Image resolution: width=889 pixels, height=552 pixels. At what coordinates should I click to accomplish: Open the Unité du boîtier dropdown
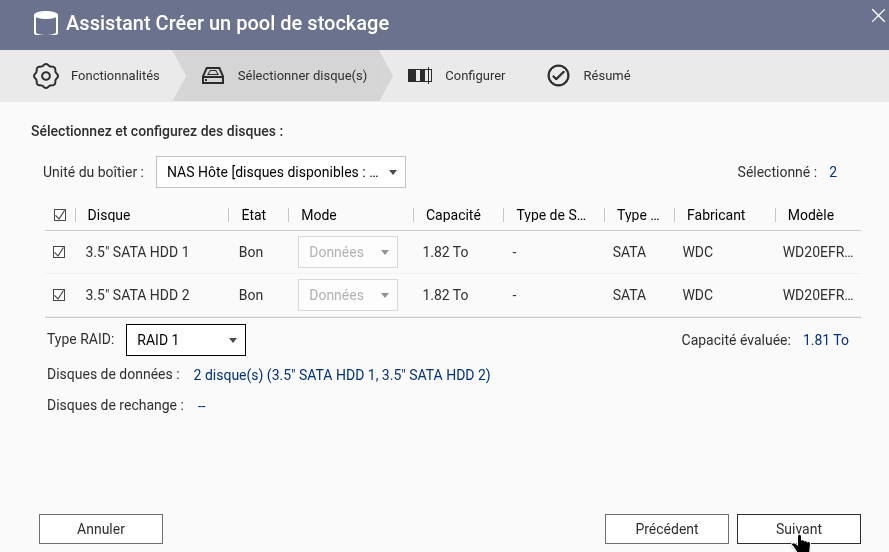281,172
